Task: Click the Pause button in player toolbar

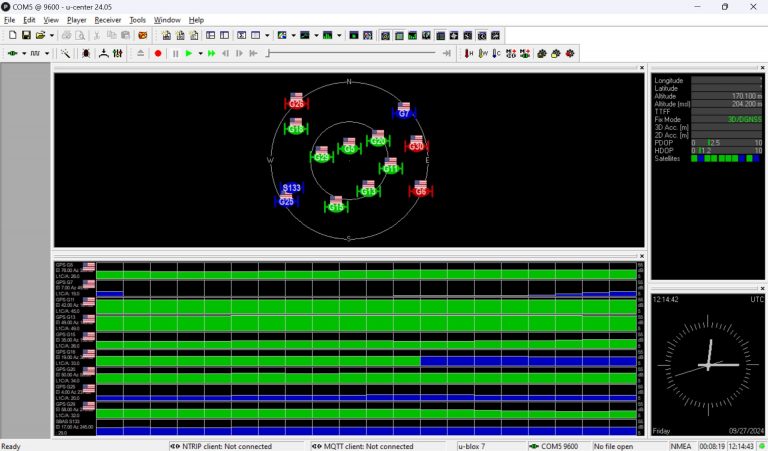Action: [x=175, y=53]
